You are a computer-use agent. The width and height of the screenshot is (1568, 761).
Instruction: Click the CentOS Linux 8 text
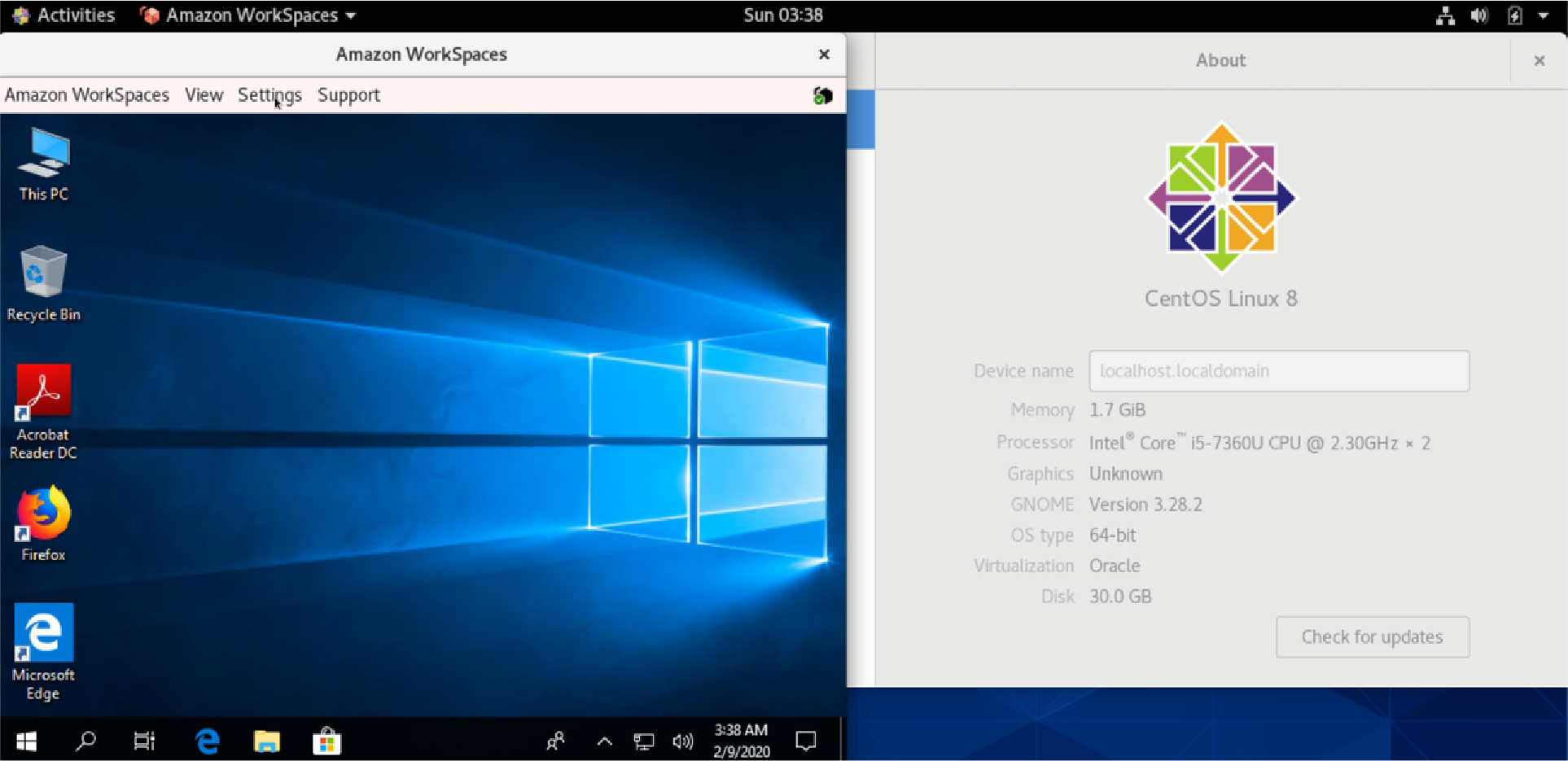pyautogui.click(x=1220, y=299)
